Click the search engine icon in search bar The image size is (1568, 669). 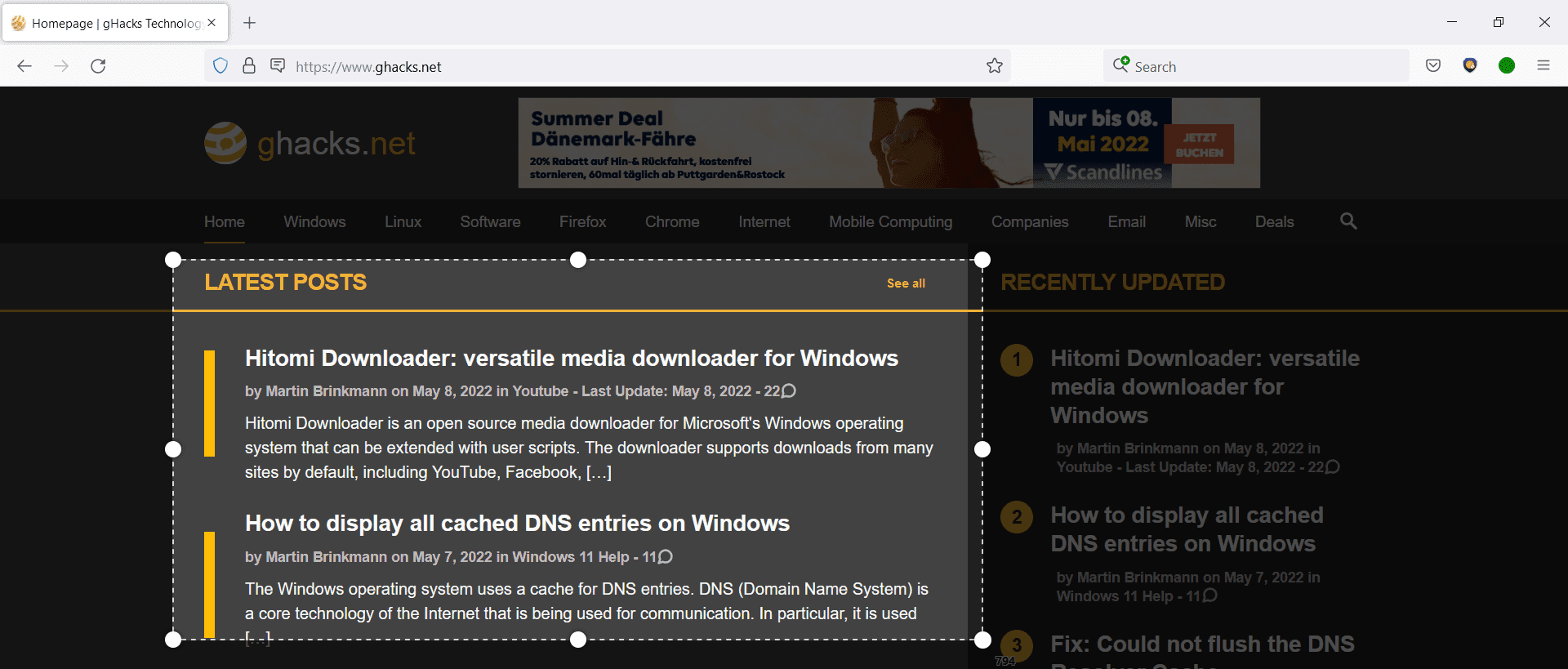(1121, 65)
